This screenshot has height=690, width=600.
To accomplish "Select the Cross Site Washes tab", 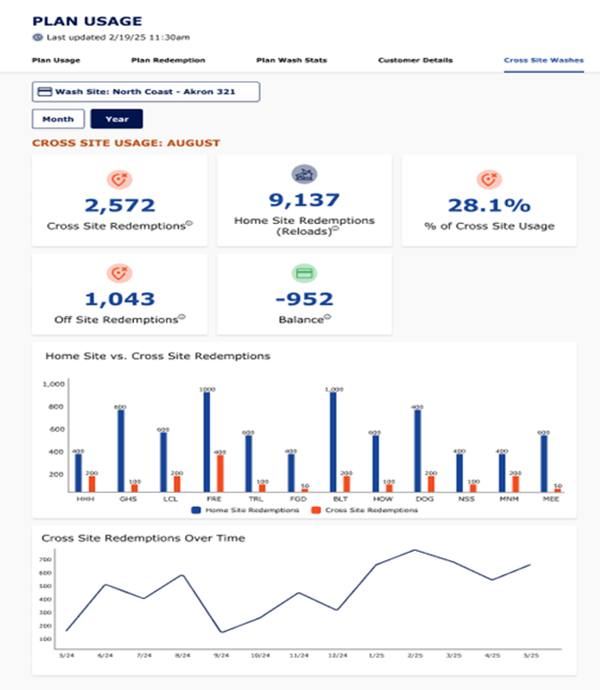I will coord(542,60).
